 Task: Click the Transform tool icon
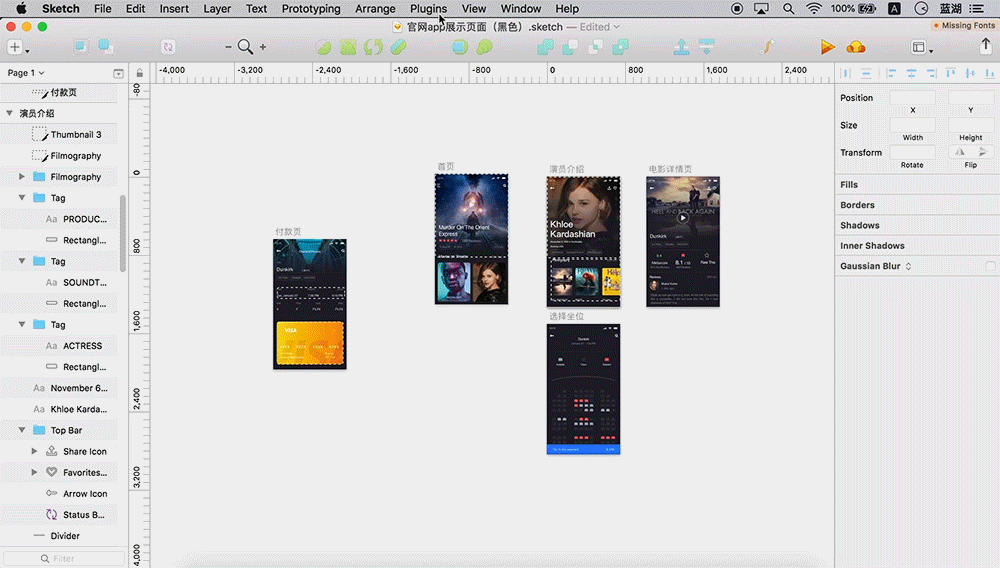[x=348, y=47]
